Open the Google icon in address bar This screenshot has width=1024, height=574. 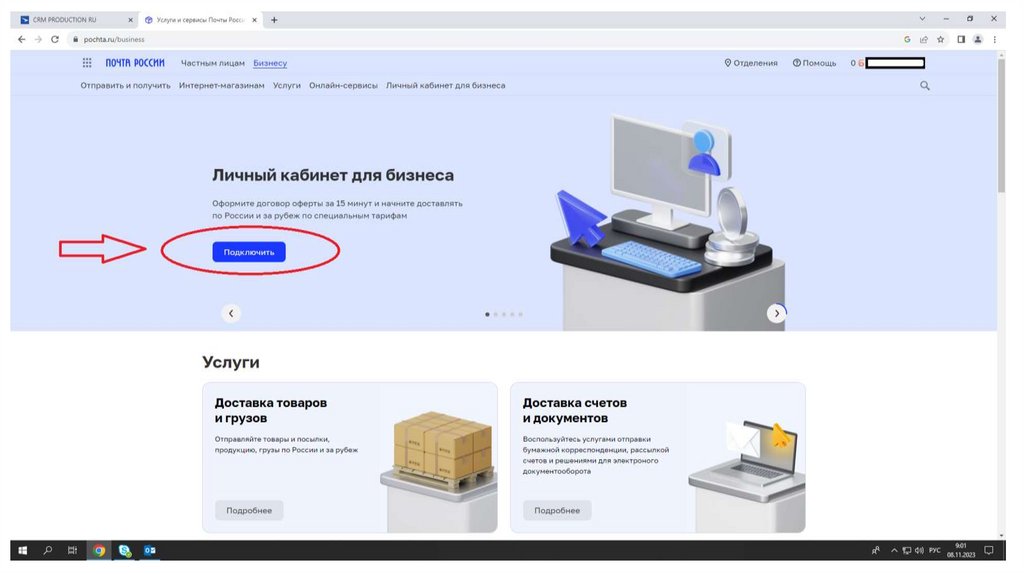(907, 39)
